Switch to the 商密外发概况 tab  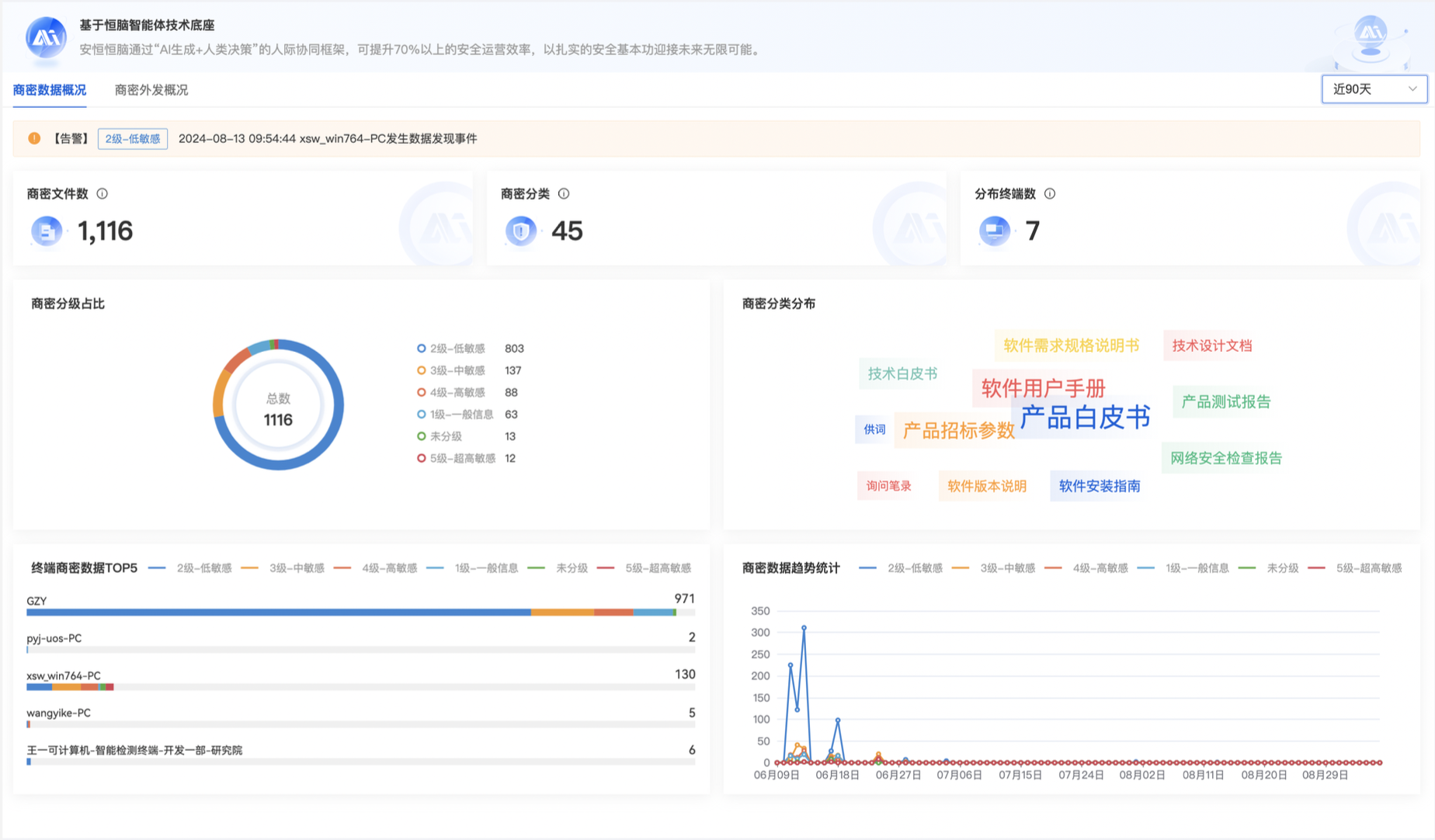153,89
